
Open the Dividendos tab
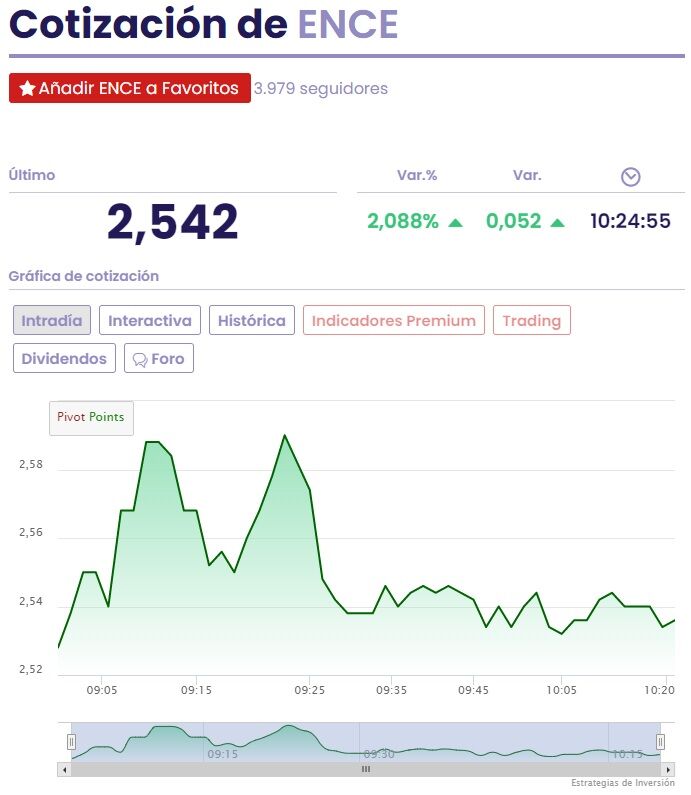tap(64, 358)
